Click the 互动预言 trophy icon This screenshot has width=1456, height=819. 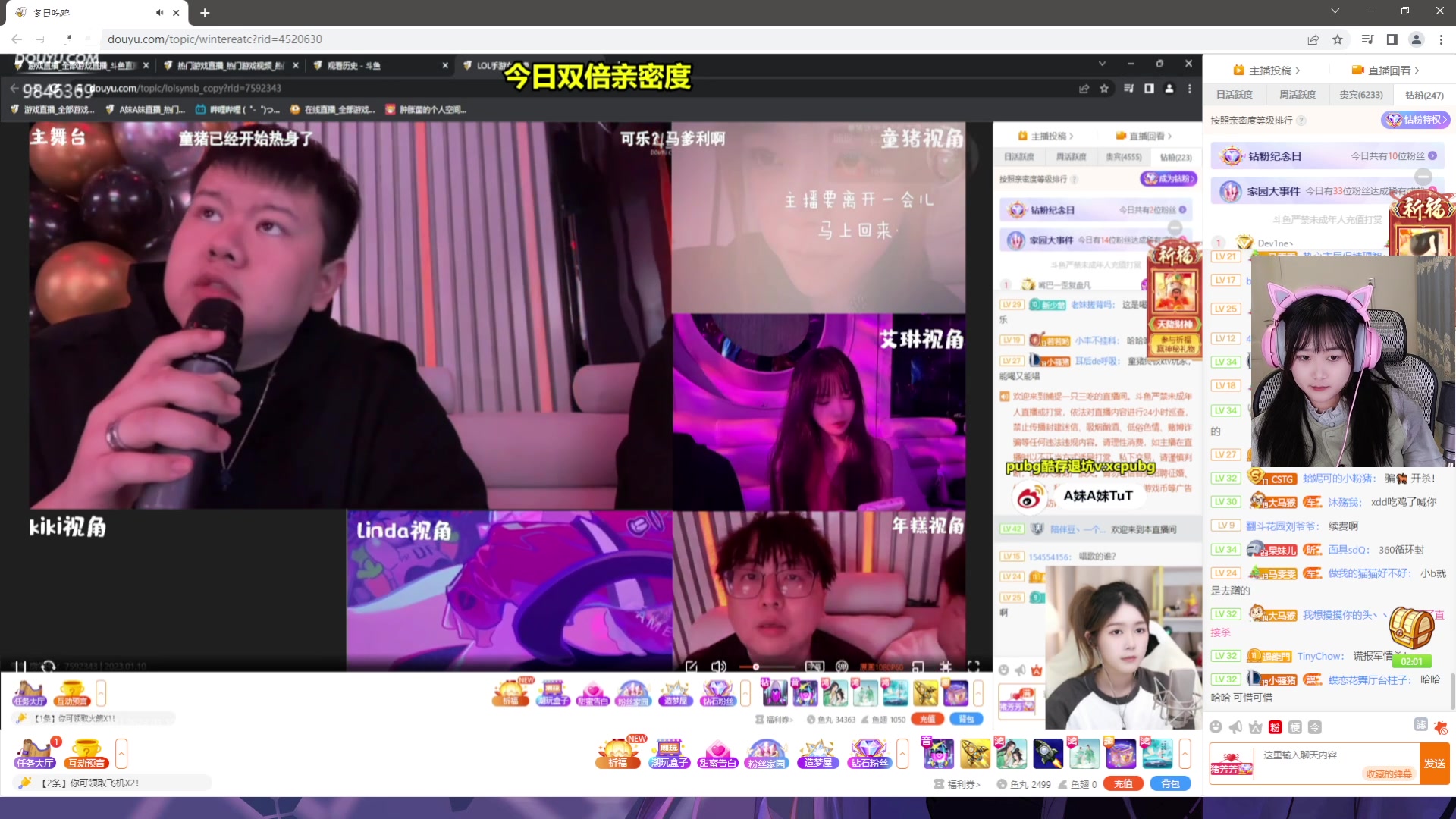click(x=86, y=753)
